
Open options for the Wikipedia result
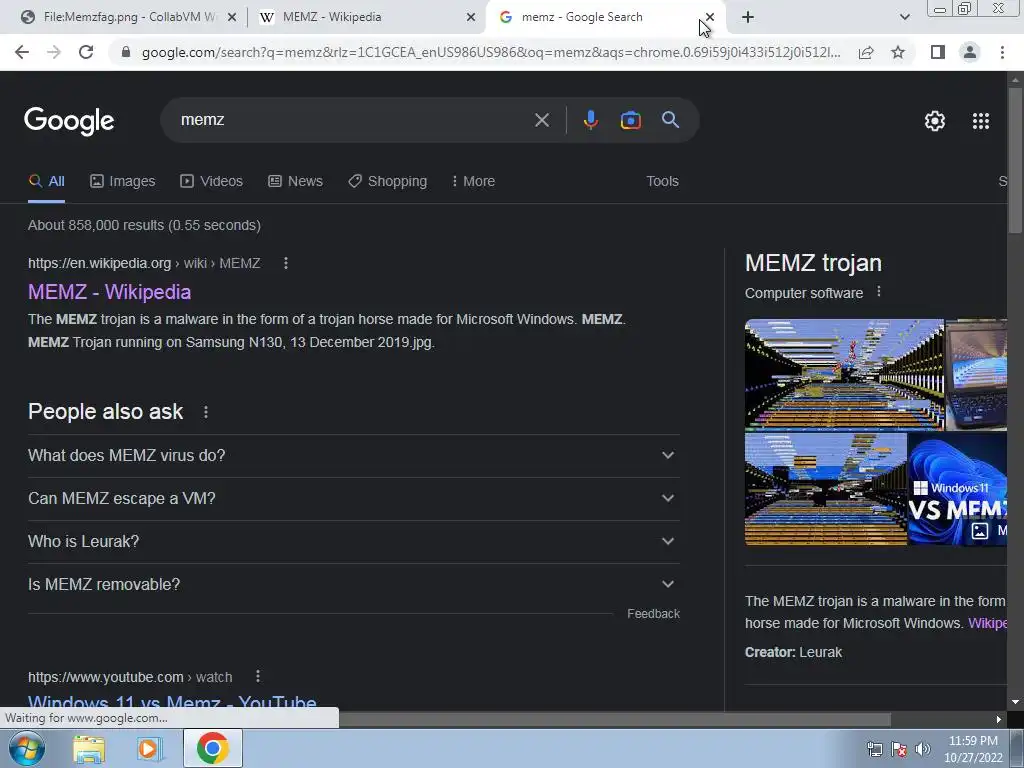click(285, 263)
